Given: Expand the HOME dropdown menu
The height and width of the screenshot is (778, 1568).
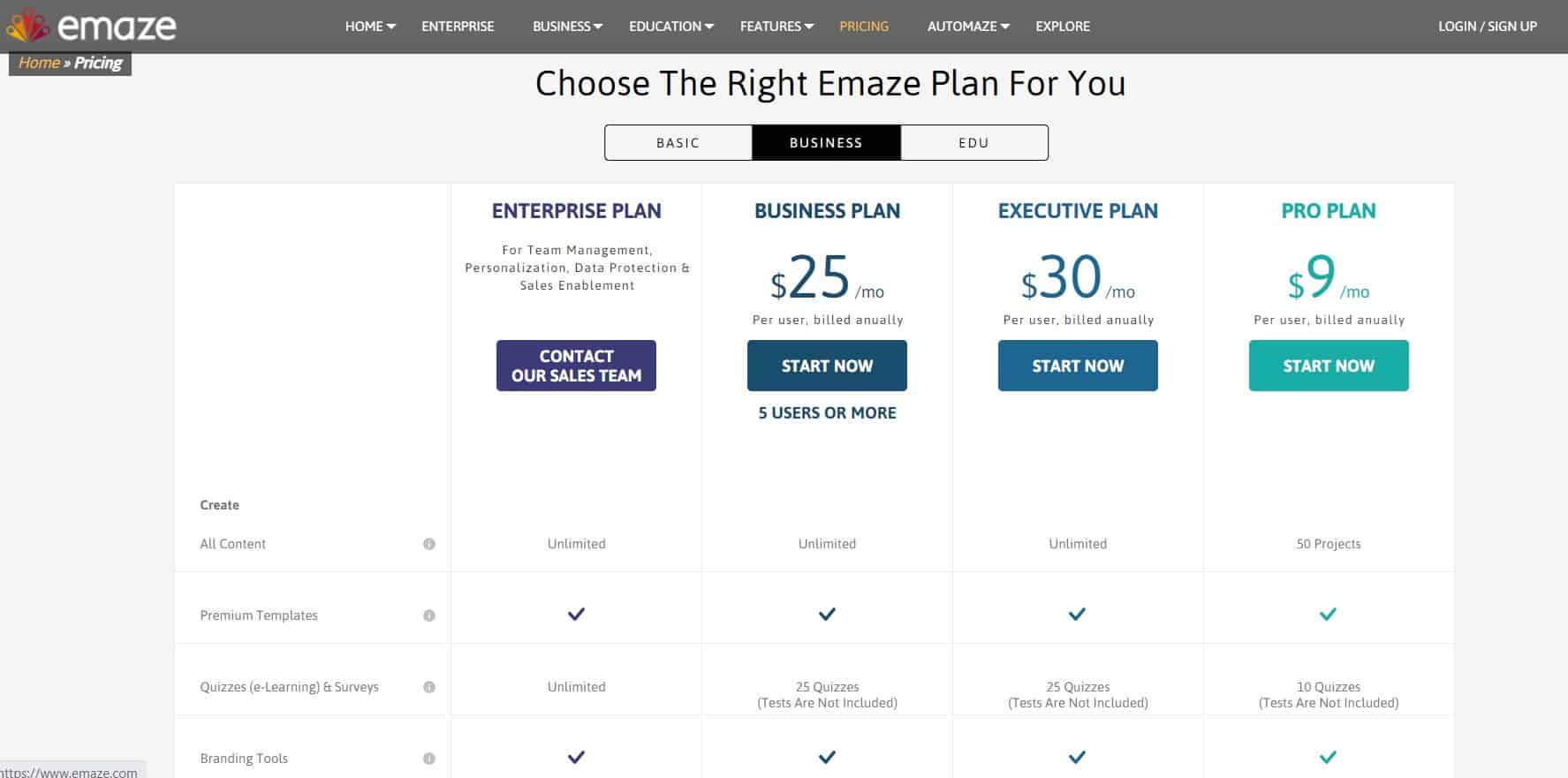Looking at the screenshot, I should 370,26.
